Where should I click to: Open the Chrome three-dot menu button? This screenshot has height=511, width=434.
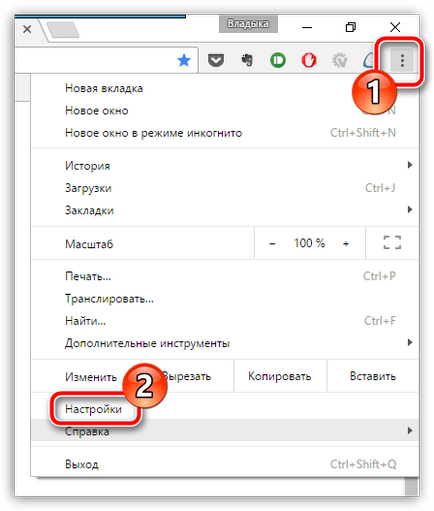pos(402,60)
